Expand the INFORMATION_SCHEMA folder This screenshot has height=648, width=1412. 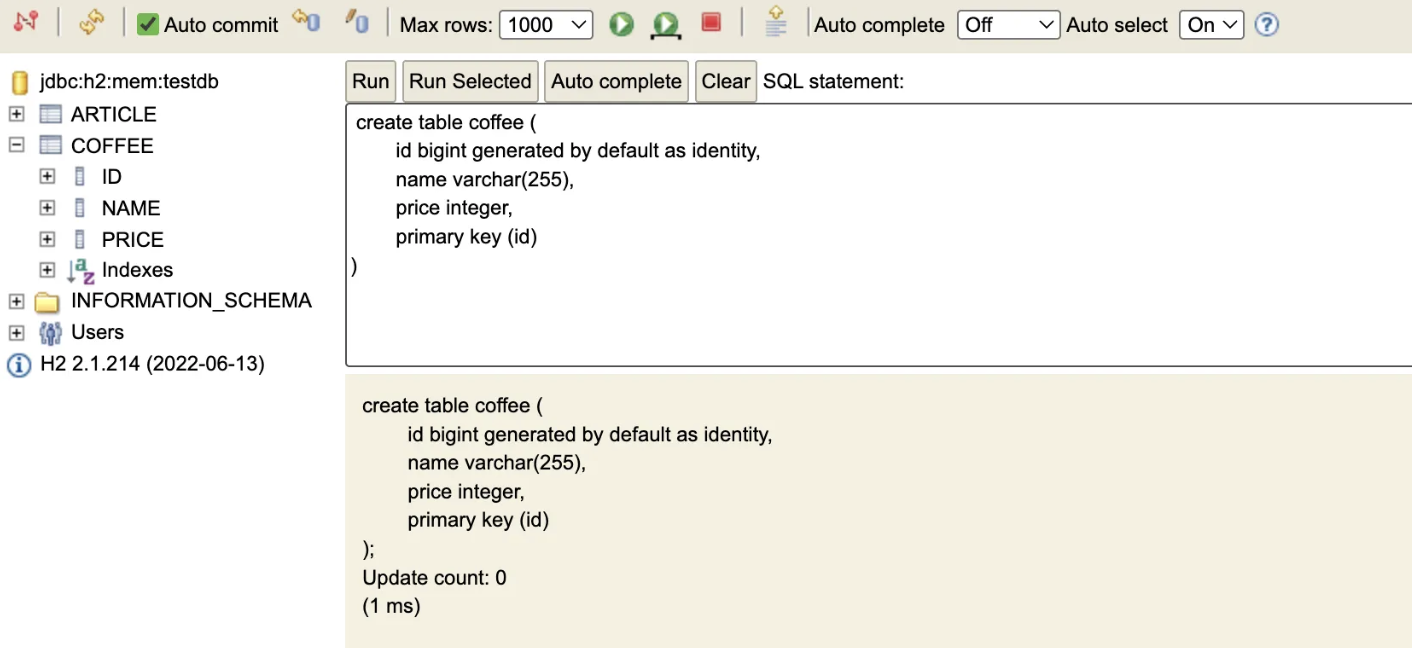(16, 301)
